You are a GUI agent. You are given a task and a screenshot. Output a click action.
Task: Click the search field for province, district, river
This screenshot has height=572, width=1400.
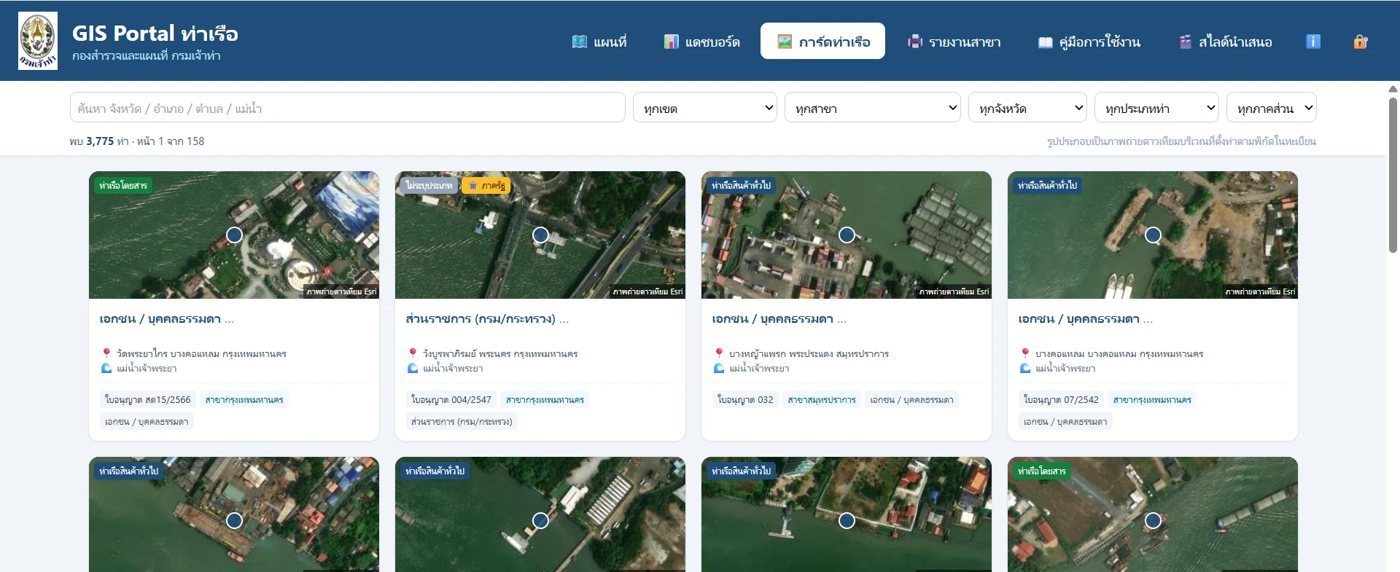(348, 108)
